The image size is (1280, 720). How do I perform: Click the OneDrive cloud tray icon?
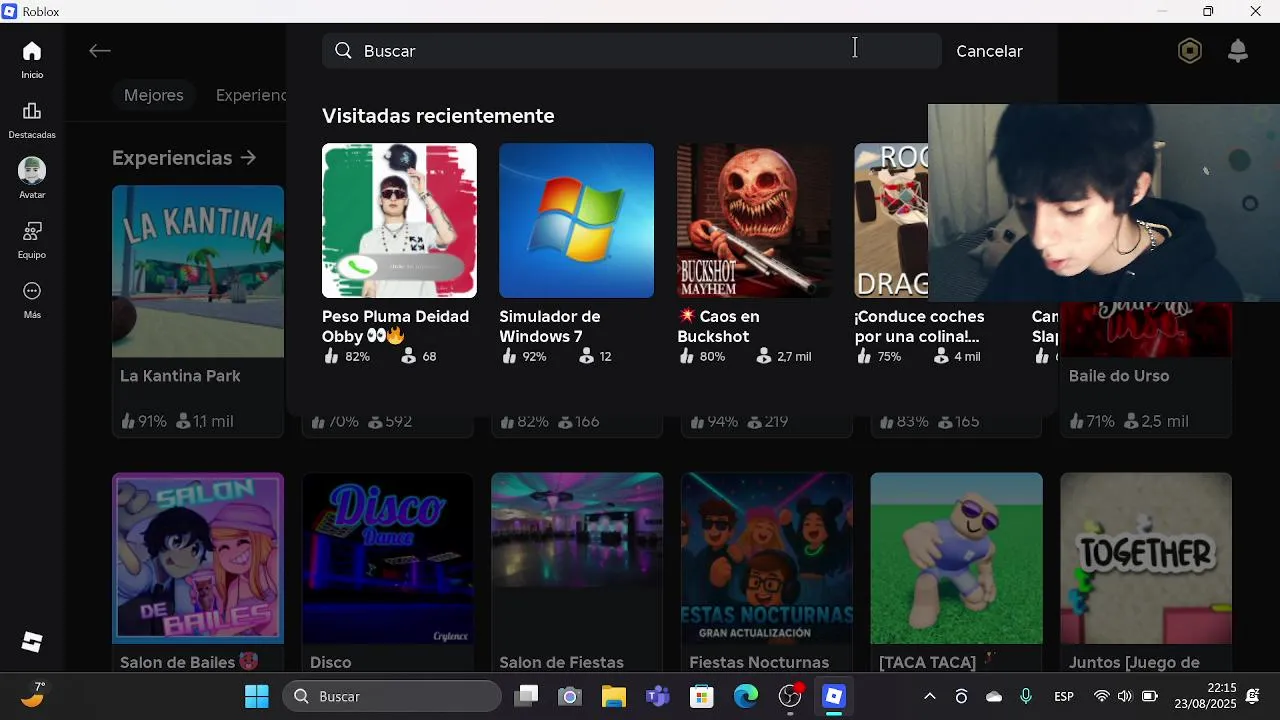coord(994,696)
